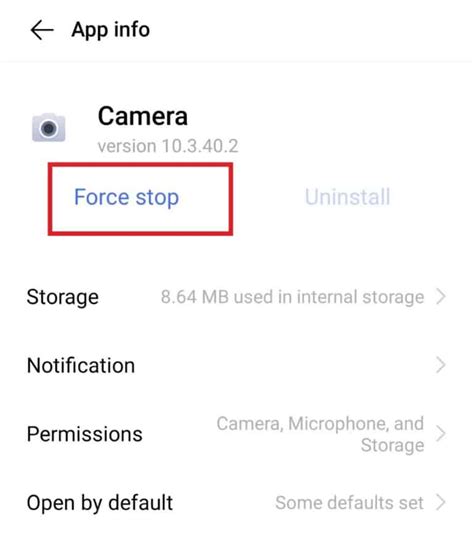Tap the Some defaults set text

pyautogui.click(x=350, y=503)
